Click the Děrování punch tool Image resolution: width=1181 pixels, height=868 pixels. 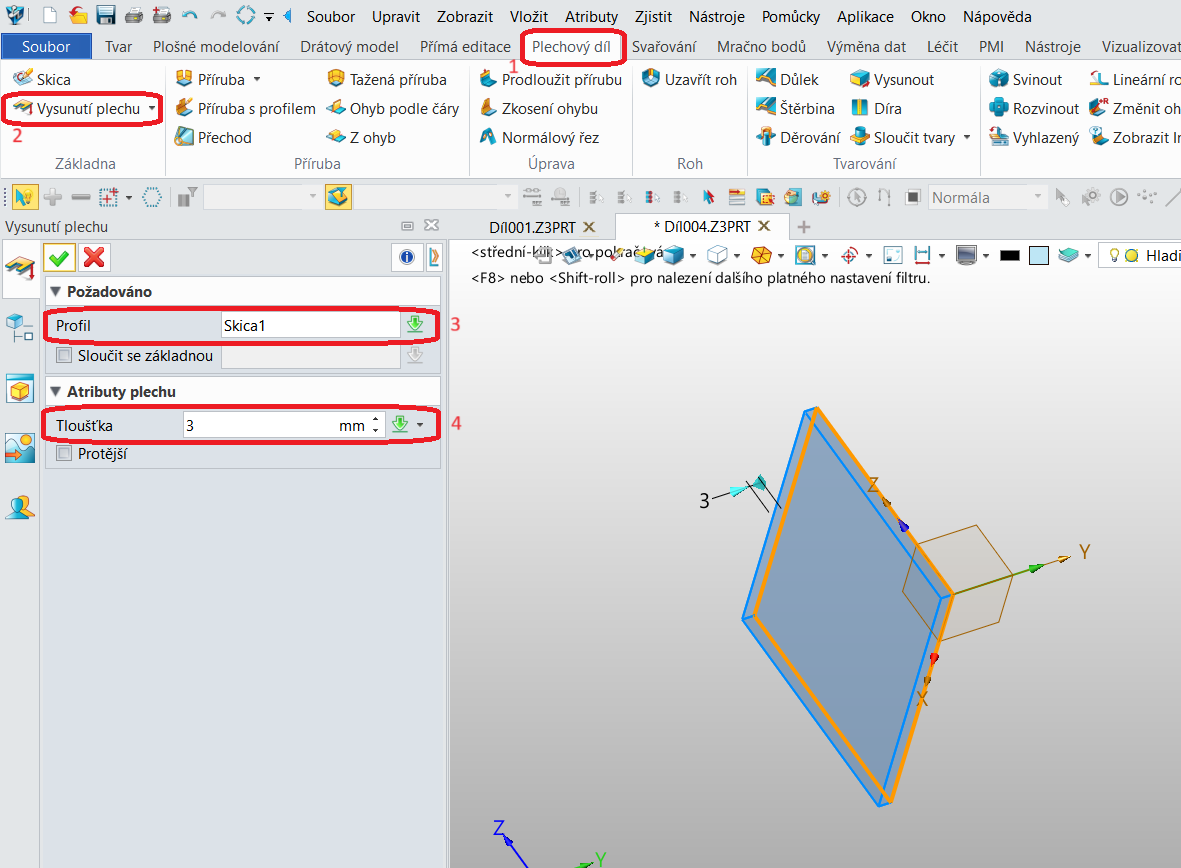pyautogui.click(x=798, y=137)
